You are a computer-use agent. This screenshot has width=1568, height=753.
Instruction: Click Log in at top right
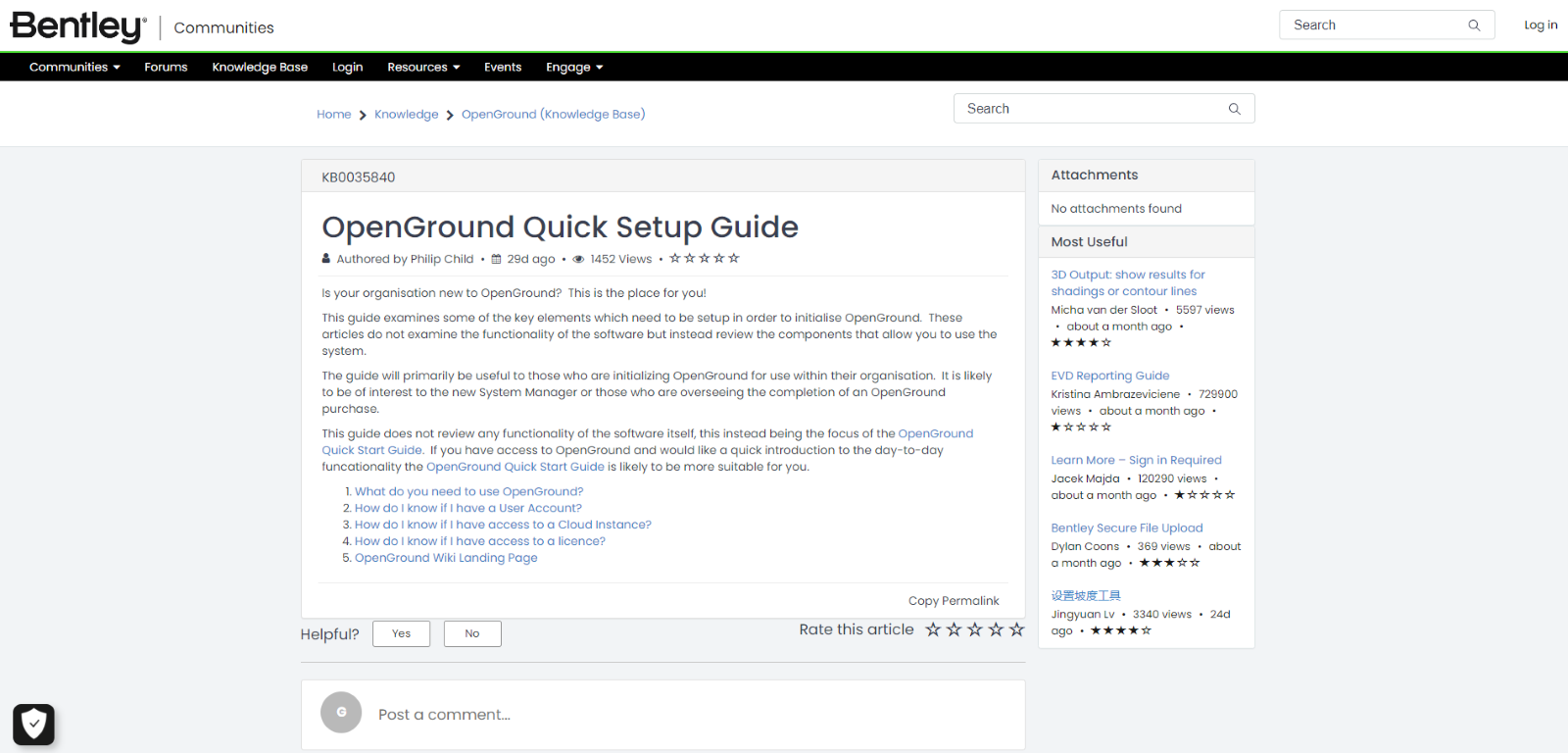[1541, 25]
